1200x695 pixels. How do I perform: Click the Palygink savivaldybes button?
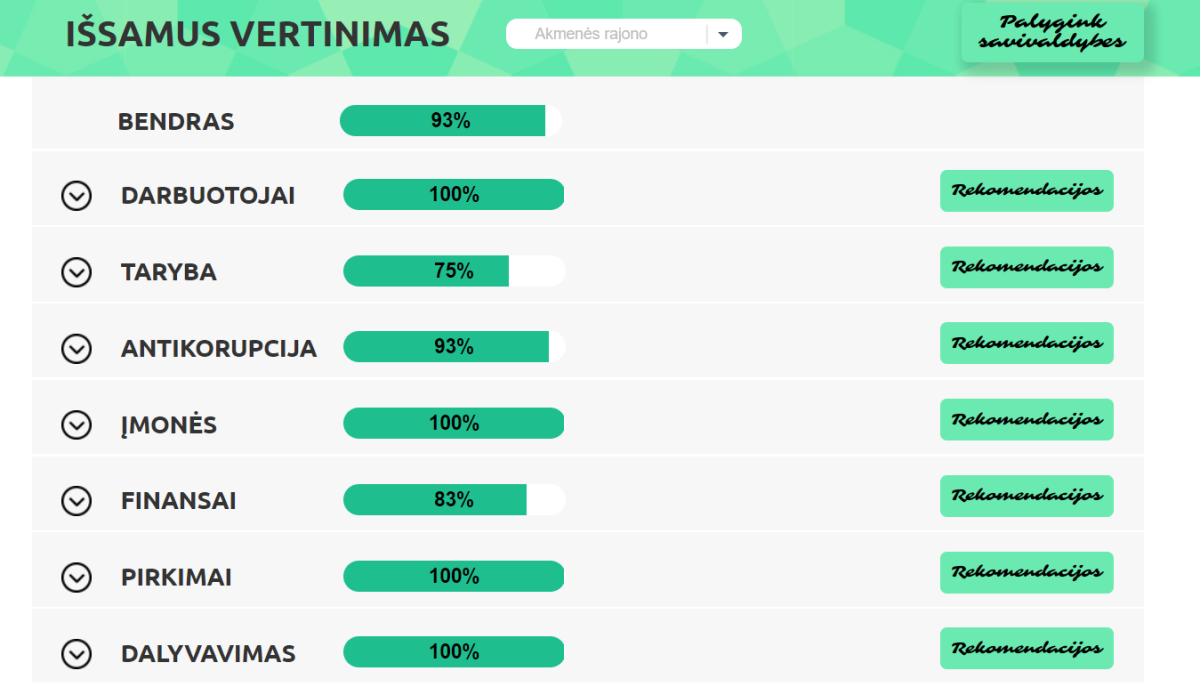click(1052, 32)
